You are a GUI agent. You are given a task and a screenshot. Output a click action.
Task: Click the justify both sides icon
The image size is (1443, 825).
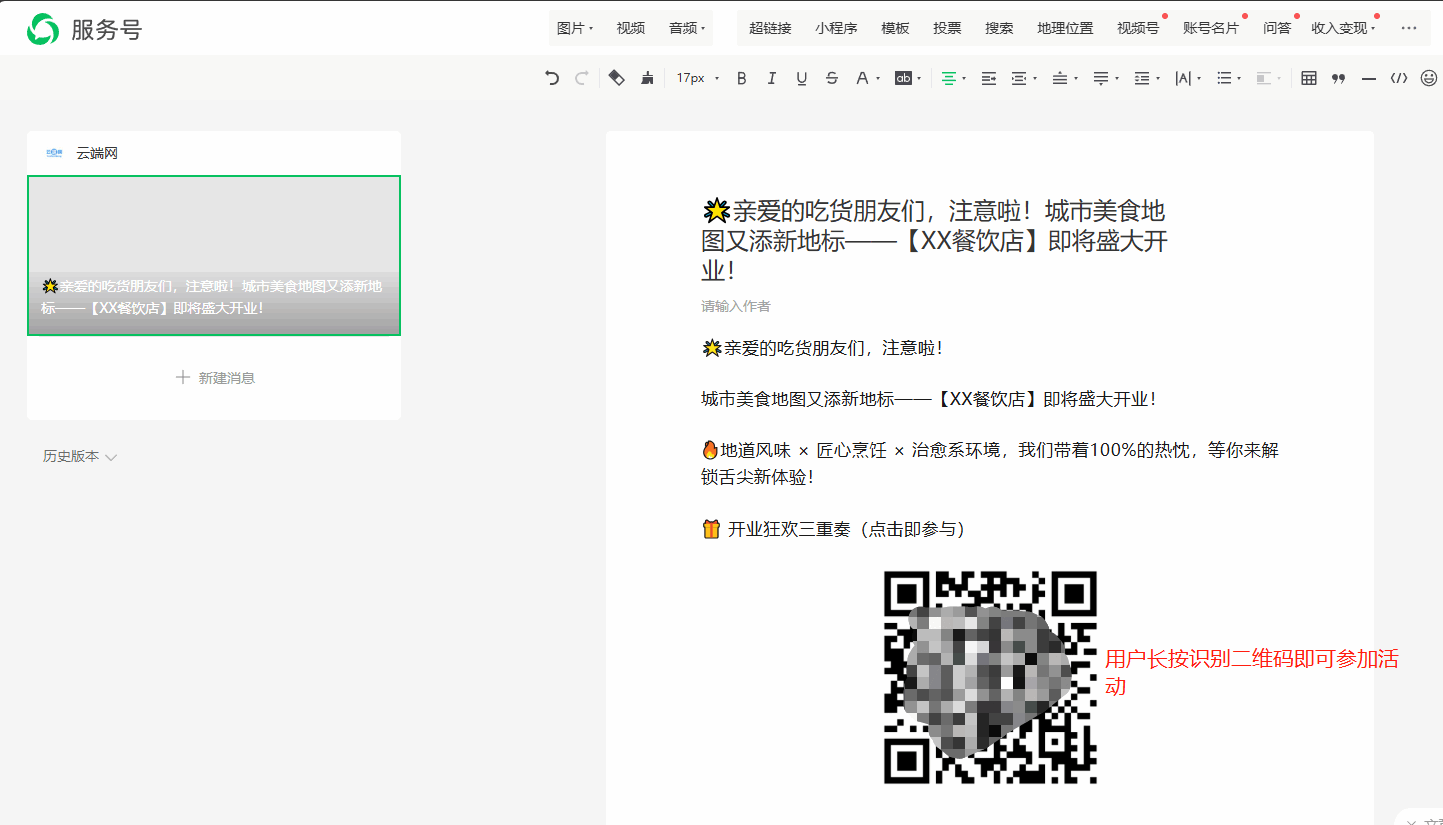click(x=989, y=78)
